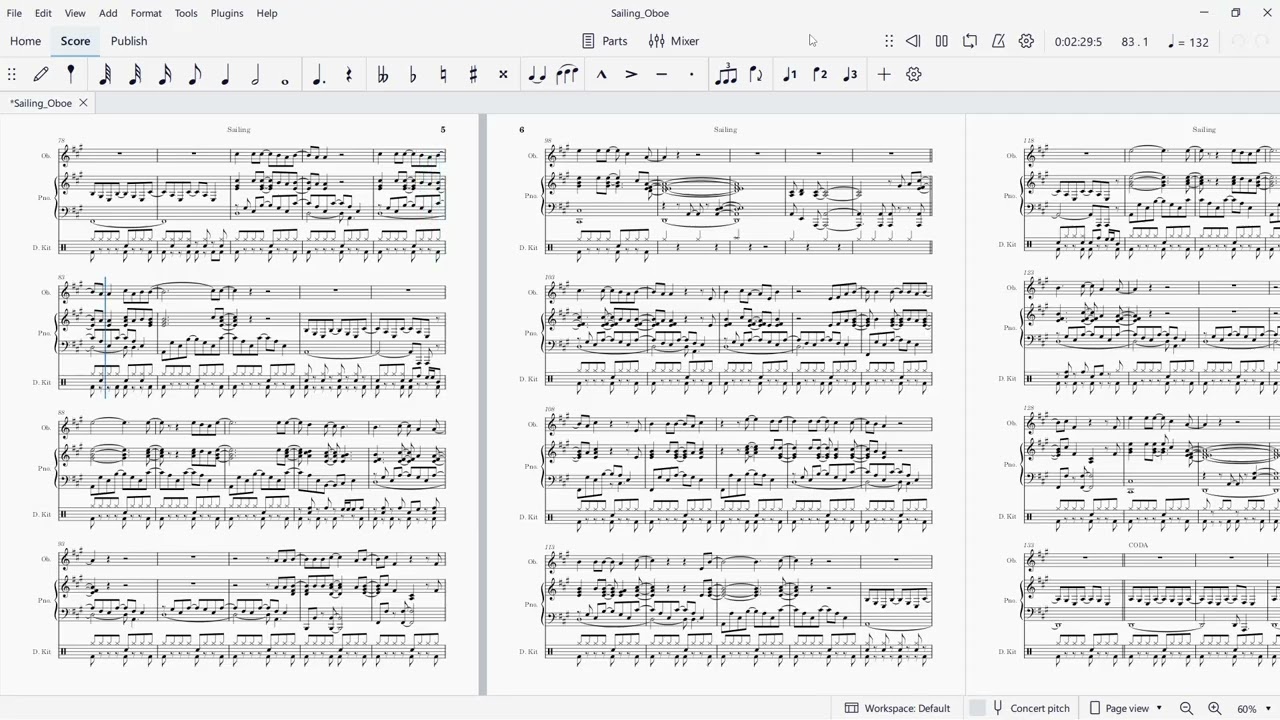Select the whole note duration
The width and height of the screenshot is (1280, 720).
(x=285, y=79)
